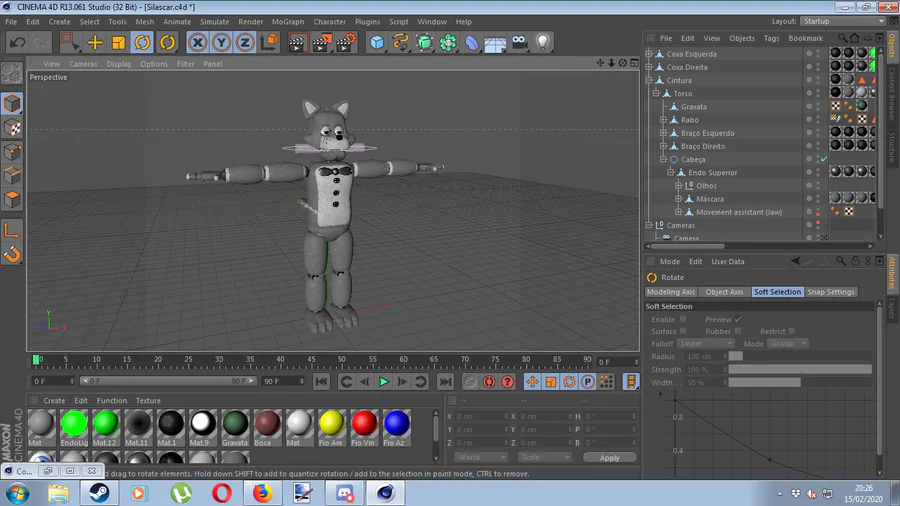Select the Scale tool in the top toolbar
This screenshot has height=506, width=900.
click(118, 42)
